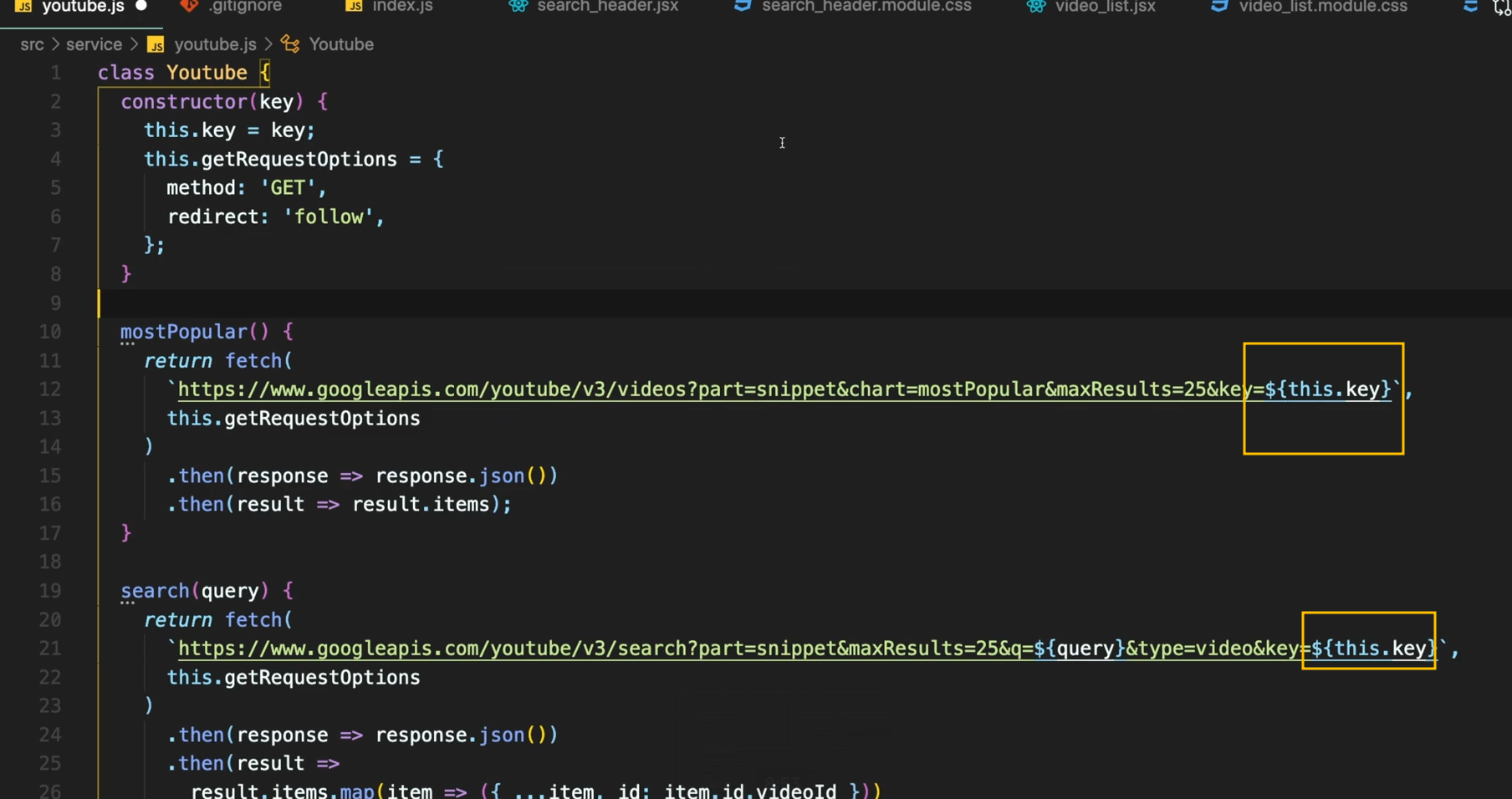Click the src breadcrumb
1512x799 pixels.
coord(32,44)
